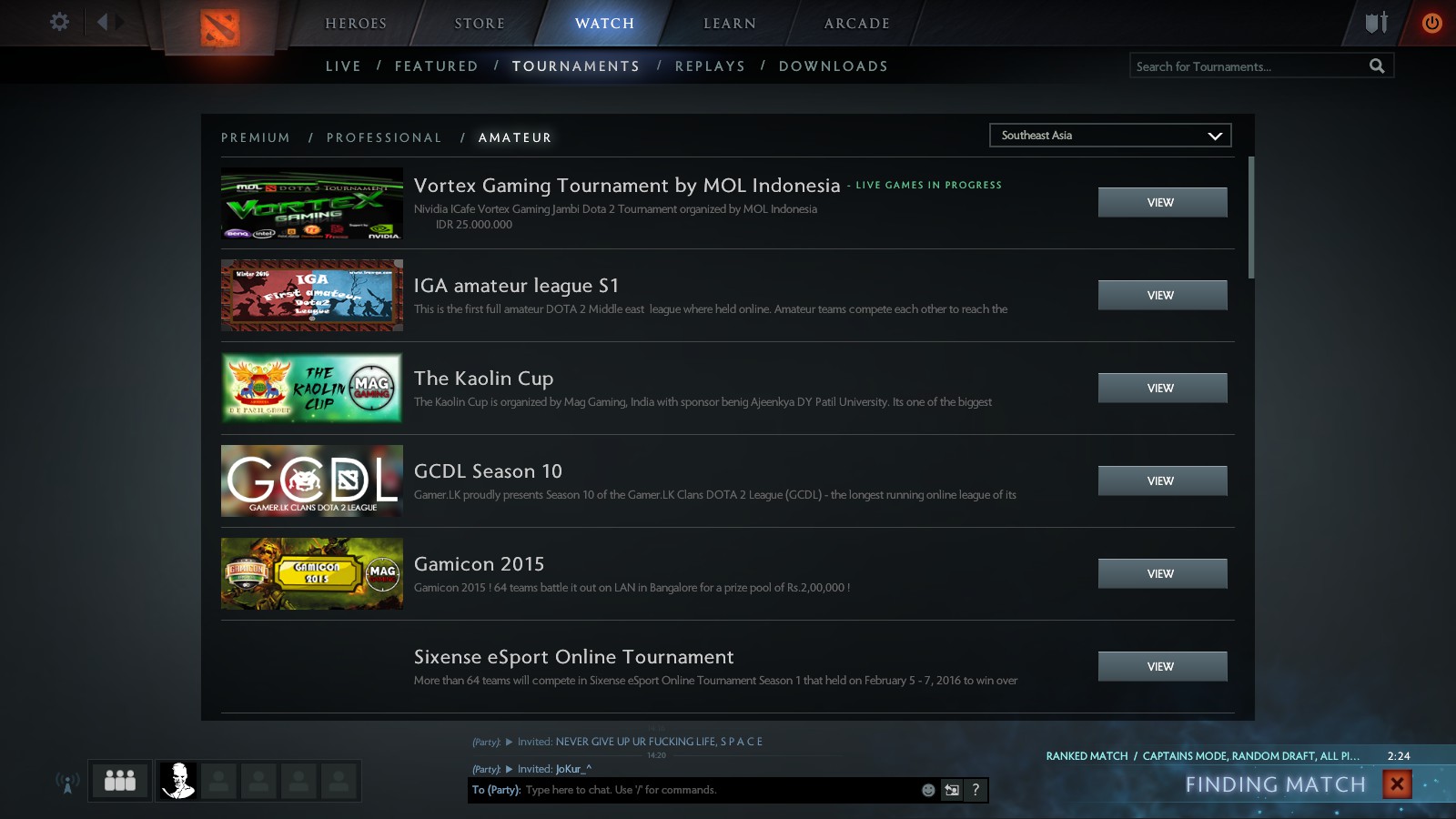Image resolution: width=1456 pixels, height=819 pixels.
Task: Open the Heroes tab
Action: point(356,24)
